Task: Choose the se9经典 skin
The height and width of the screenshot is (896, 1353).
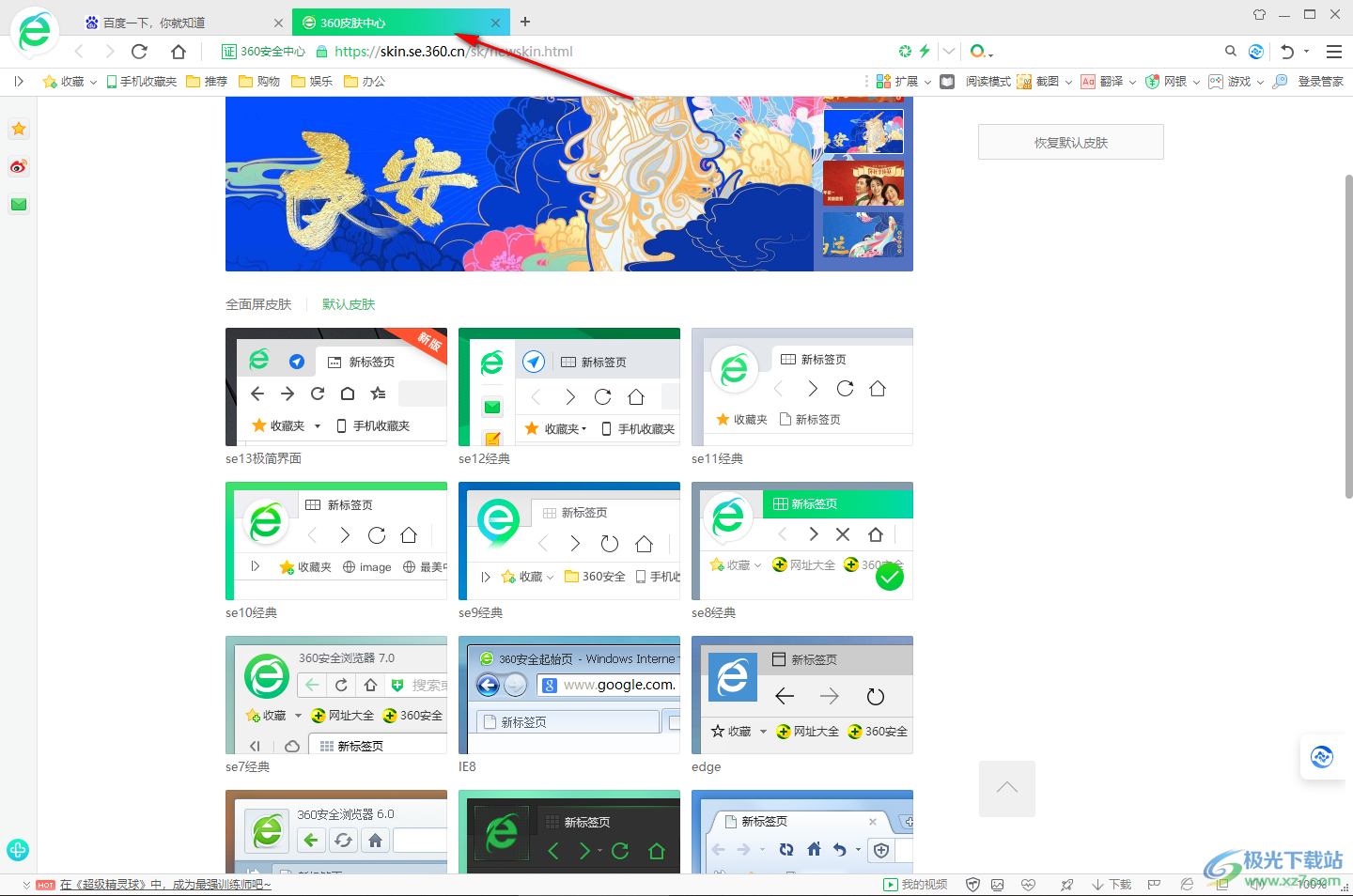Action: tap(569, 541)
